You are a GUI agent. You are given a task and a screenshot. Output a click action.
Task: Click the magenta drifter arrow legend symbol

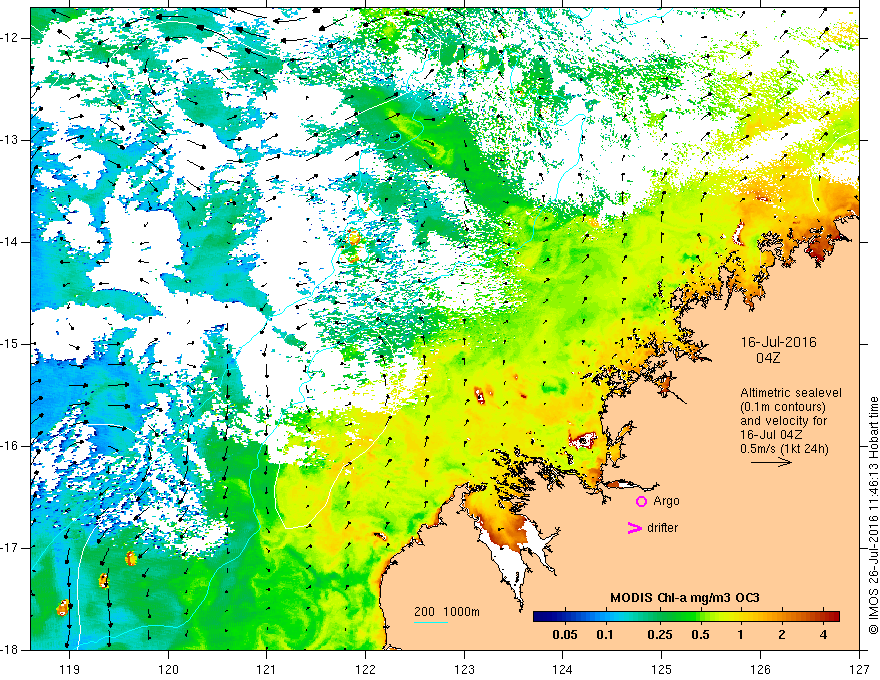[x=635, y=528]
